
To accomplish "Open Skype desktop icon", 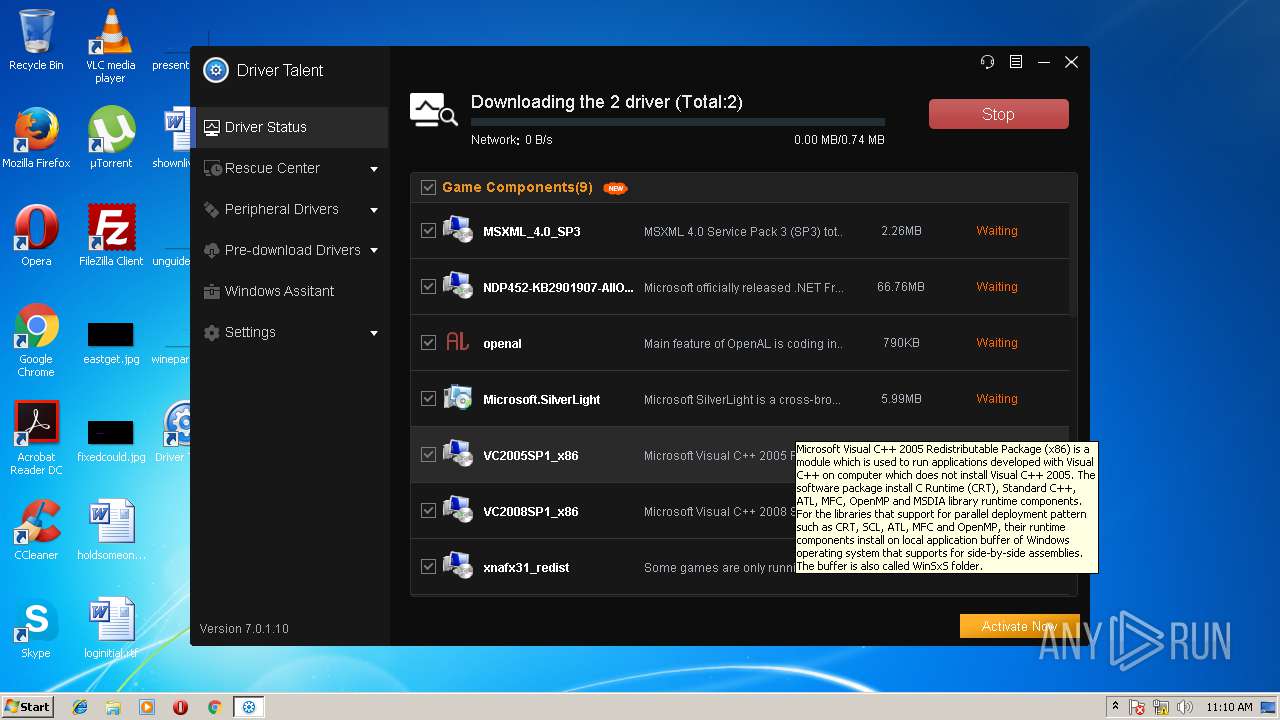I will click(36, 628).
